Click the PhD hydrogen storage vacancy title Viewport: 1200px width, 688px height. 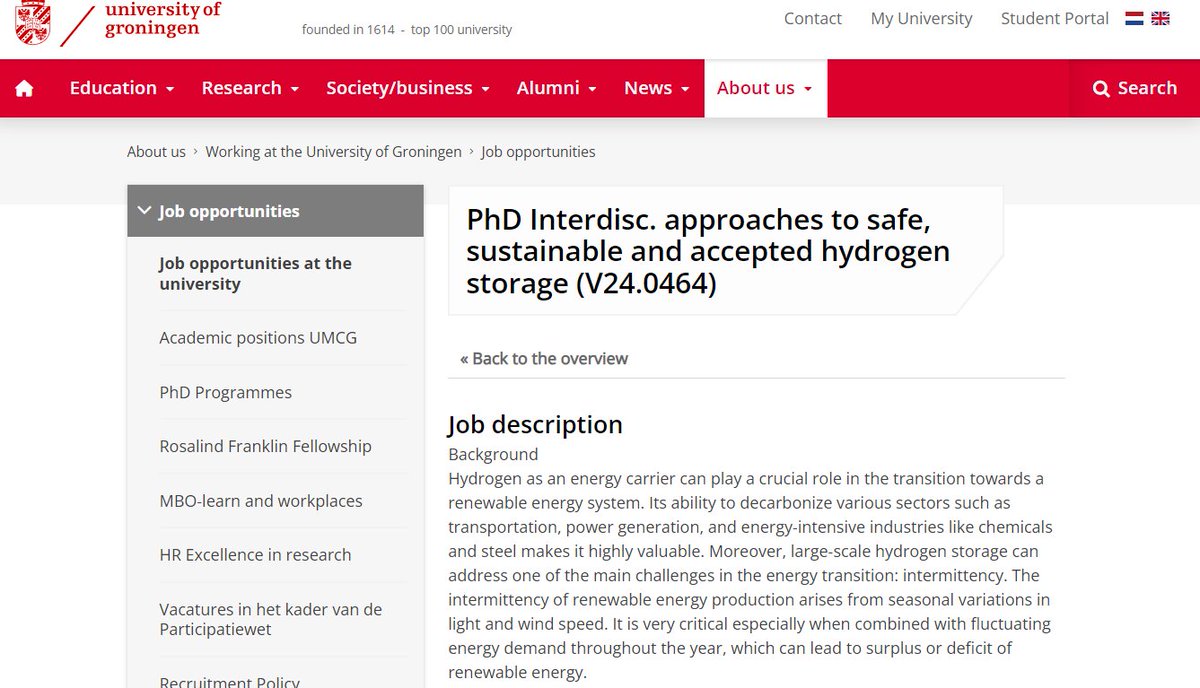[708, 251]
